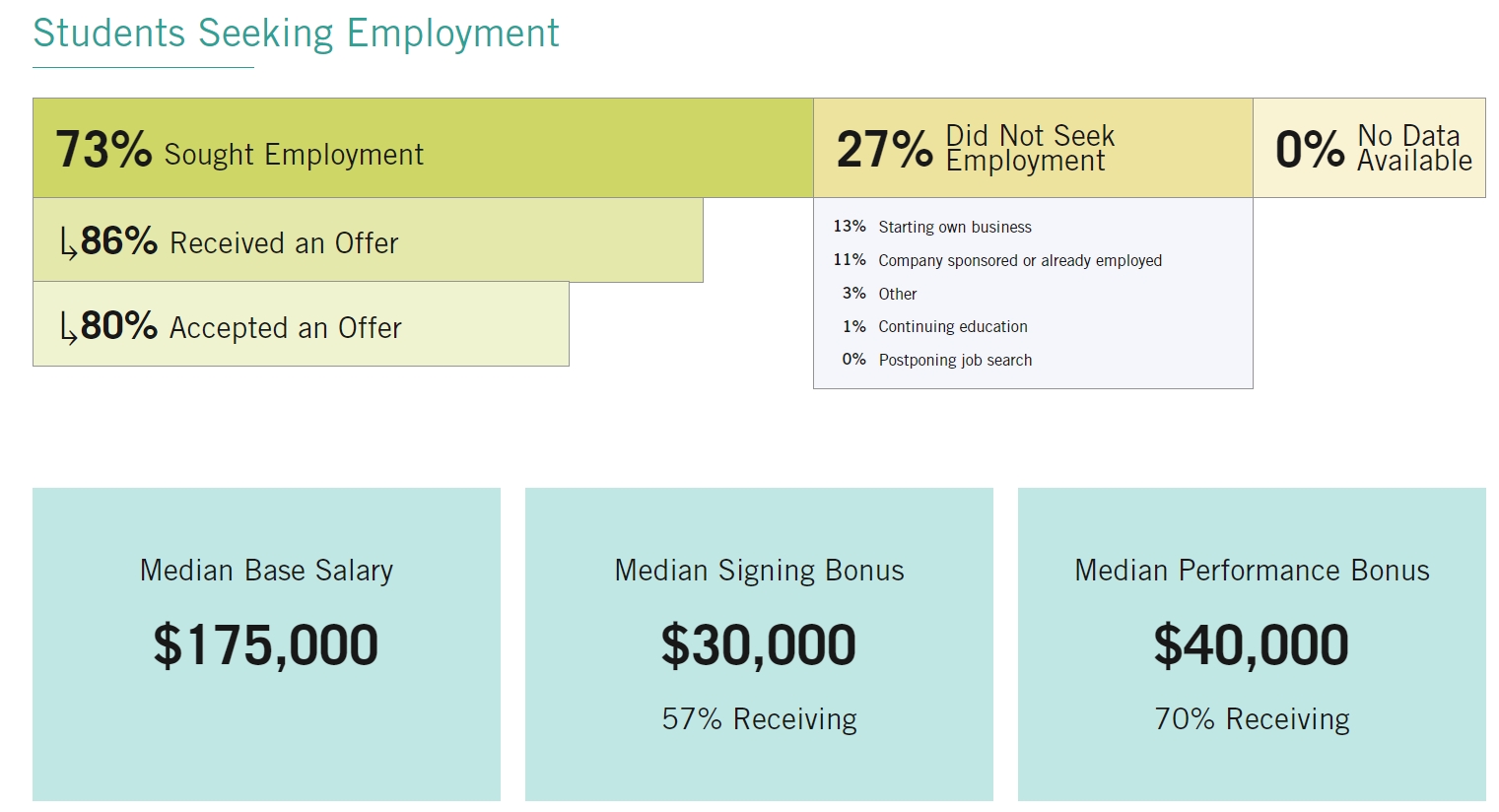Click the Median Base Salary label

266,571
